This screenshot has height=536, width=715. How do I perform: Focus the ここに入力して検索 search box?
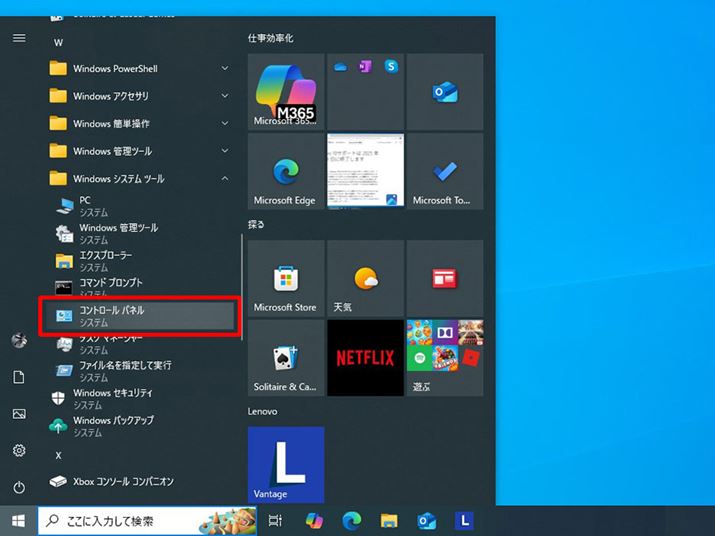[x=147, y=520]
